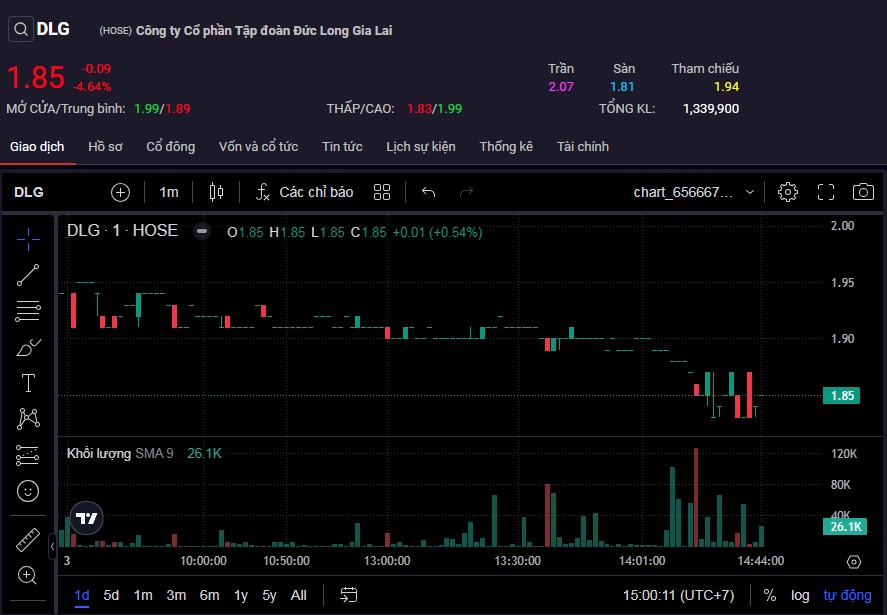Toggle log scale for the chart

coord(800,595)
